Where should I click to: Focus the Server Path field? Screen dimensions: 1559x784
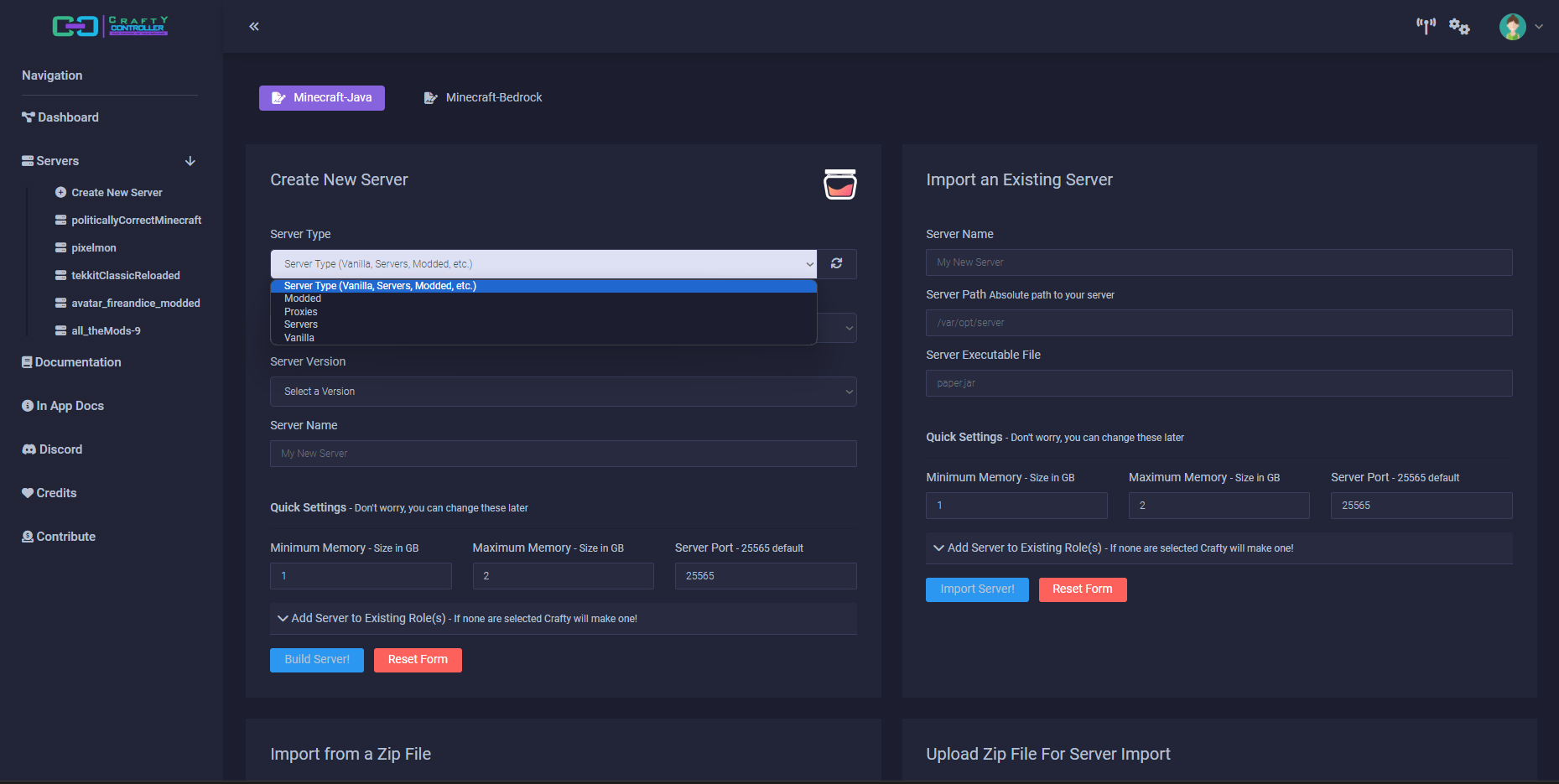1219,323
